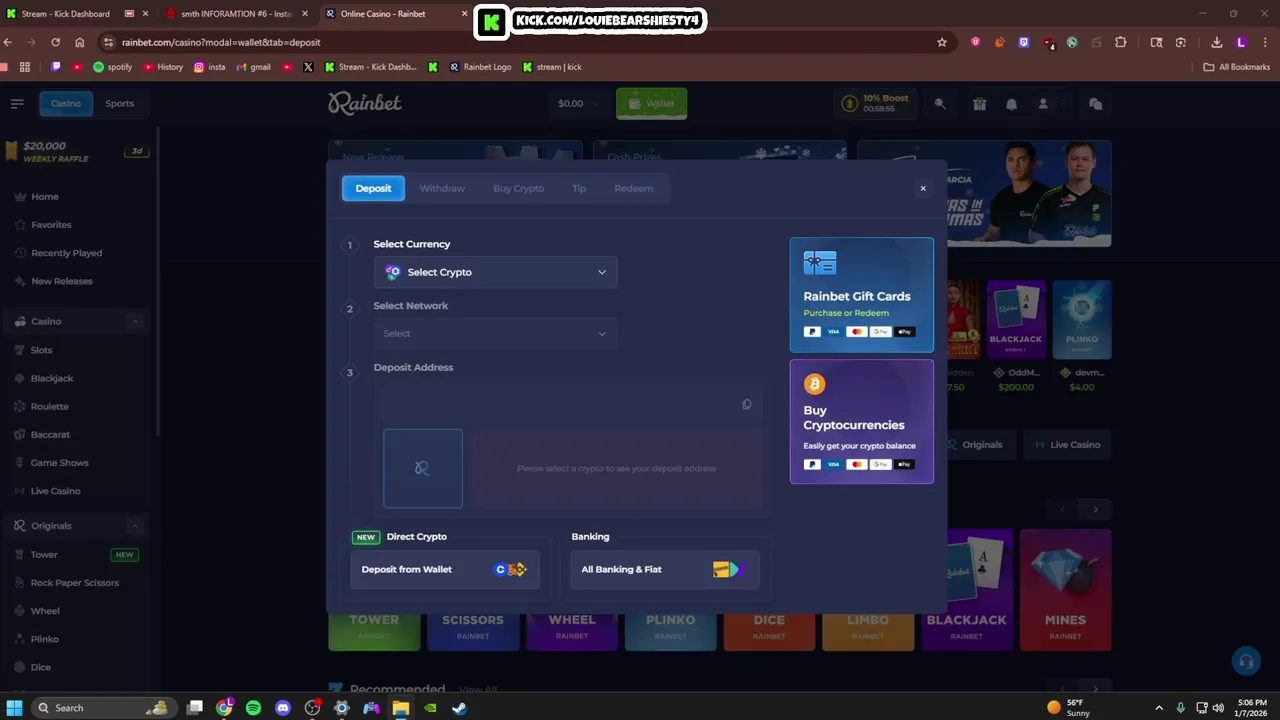Viewport: 1280px width, 720px height.
Task: Open File Explorer from the taskbar
Action: click(400, 708)
